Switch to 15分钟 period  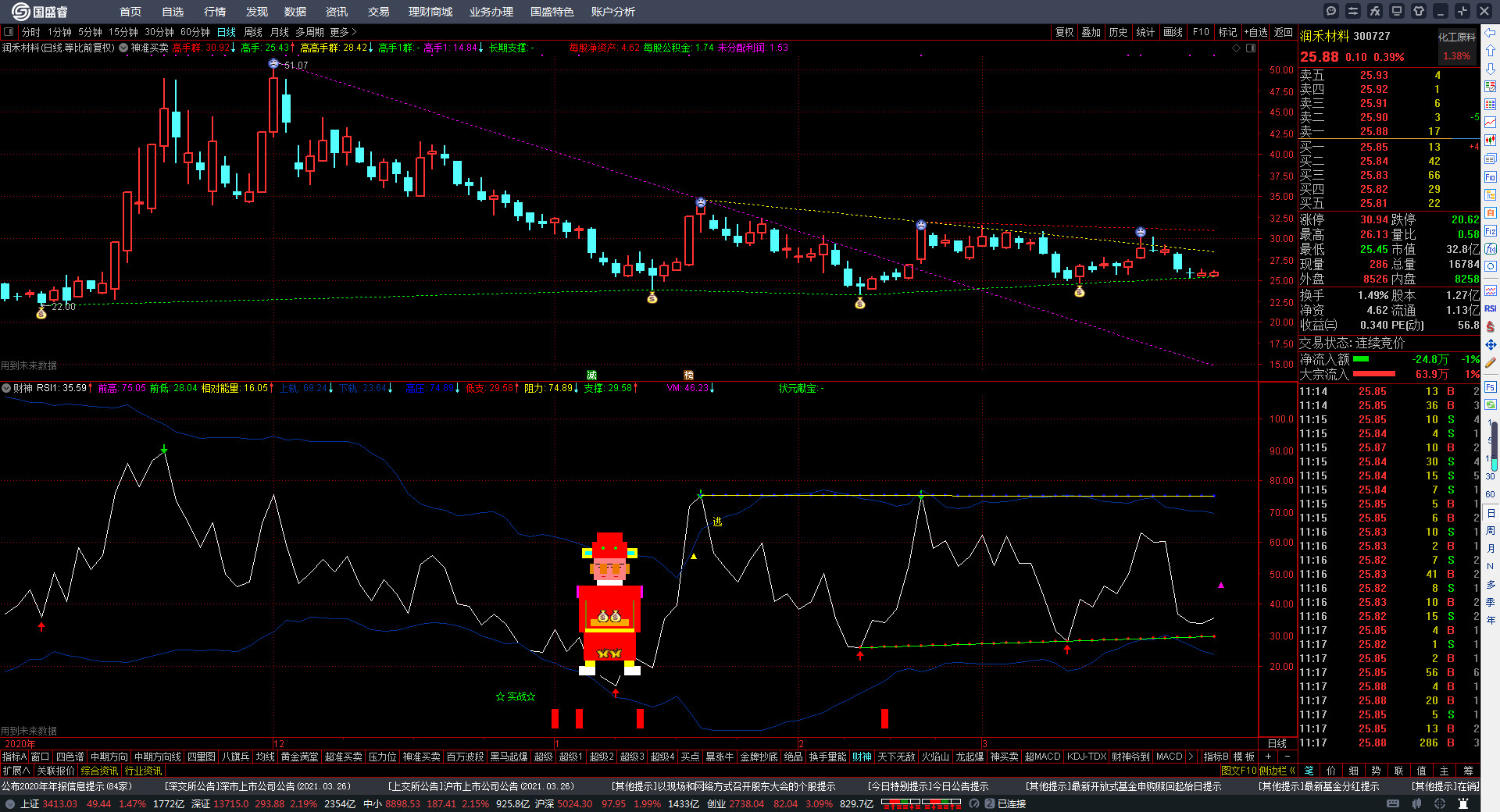[123, 32]
